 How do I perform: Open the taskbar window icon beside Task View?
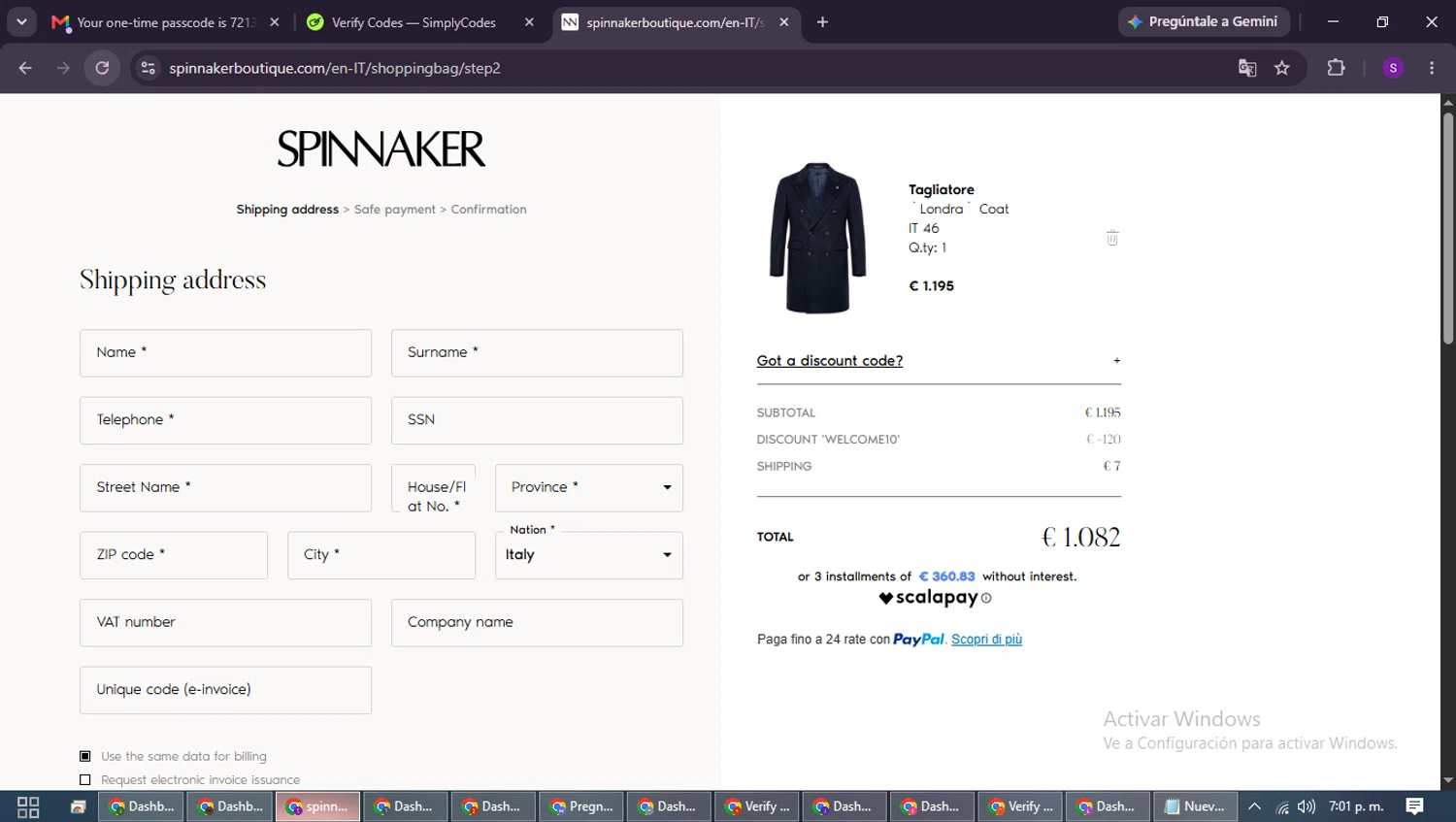[78, 806]
